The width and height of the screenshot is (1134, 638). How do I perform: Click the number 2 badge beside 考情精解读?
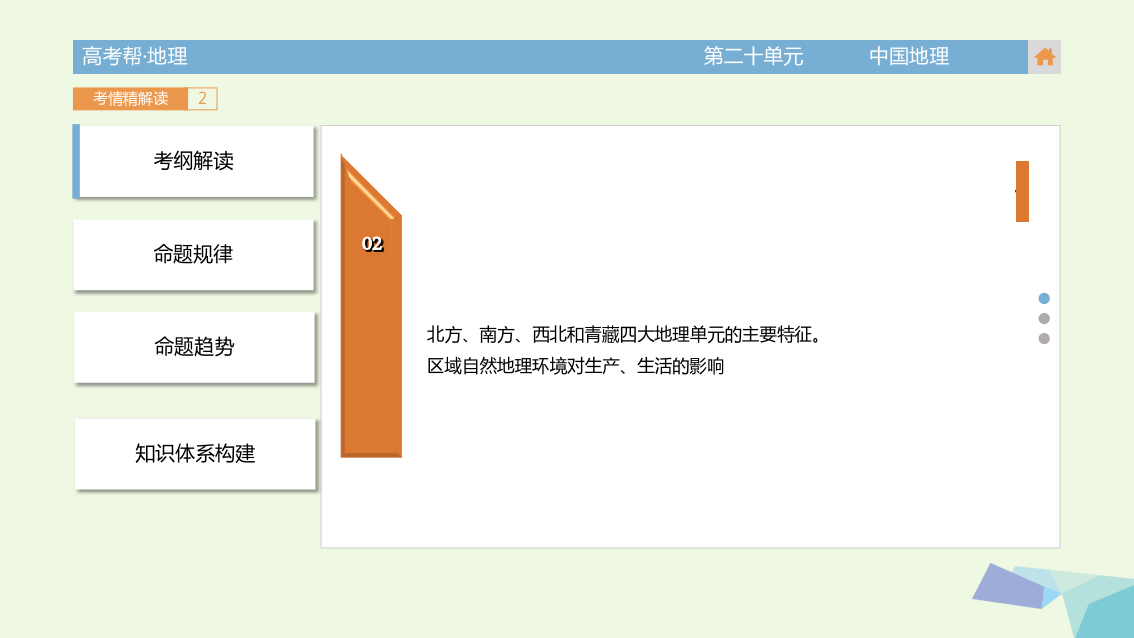(x=202, y=98)
